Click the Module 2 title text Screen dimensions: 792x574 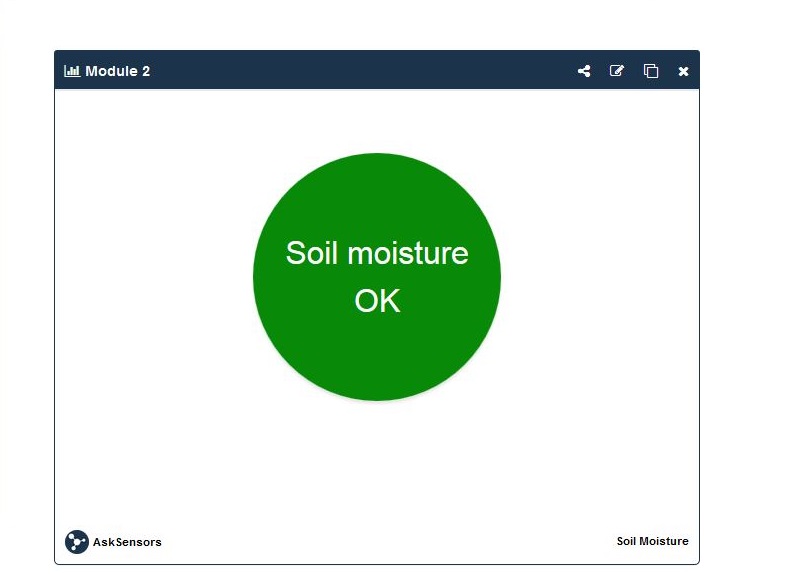point(118,71)
